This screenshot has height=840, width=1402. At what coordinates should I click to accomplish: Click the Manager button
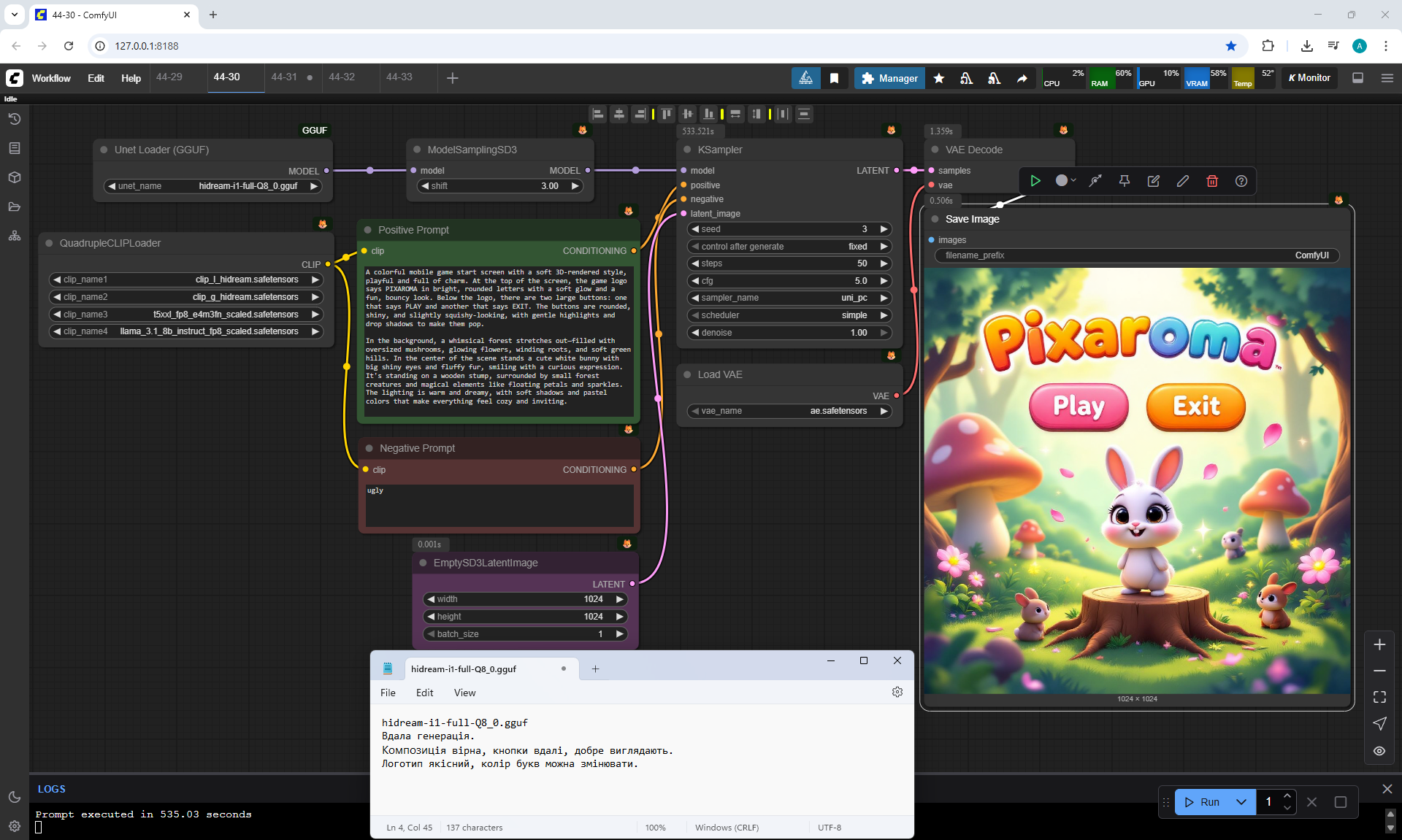pyautogui.click(x=889, y=78)
